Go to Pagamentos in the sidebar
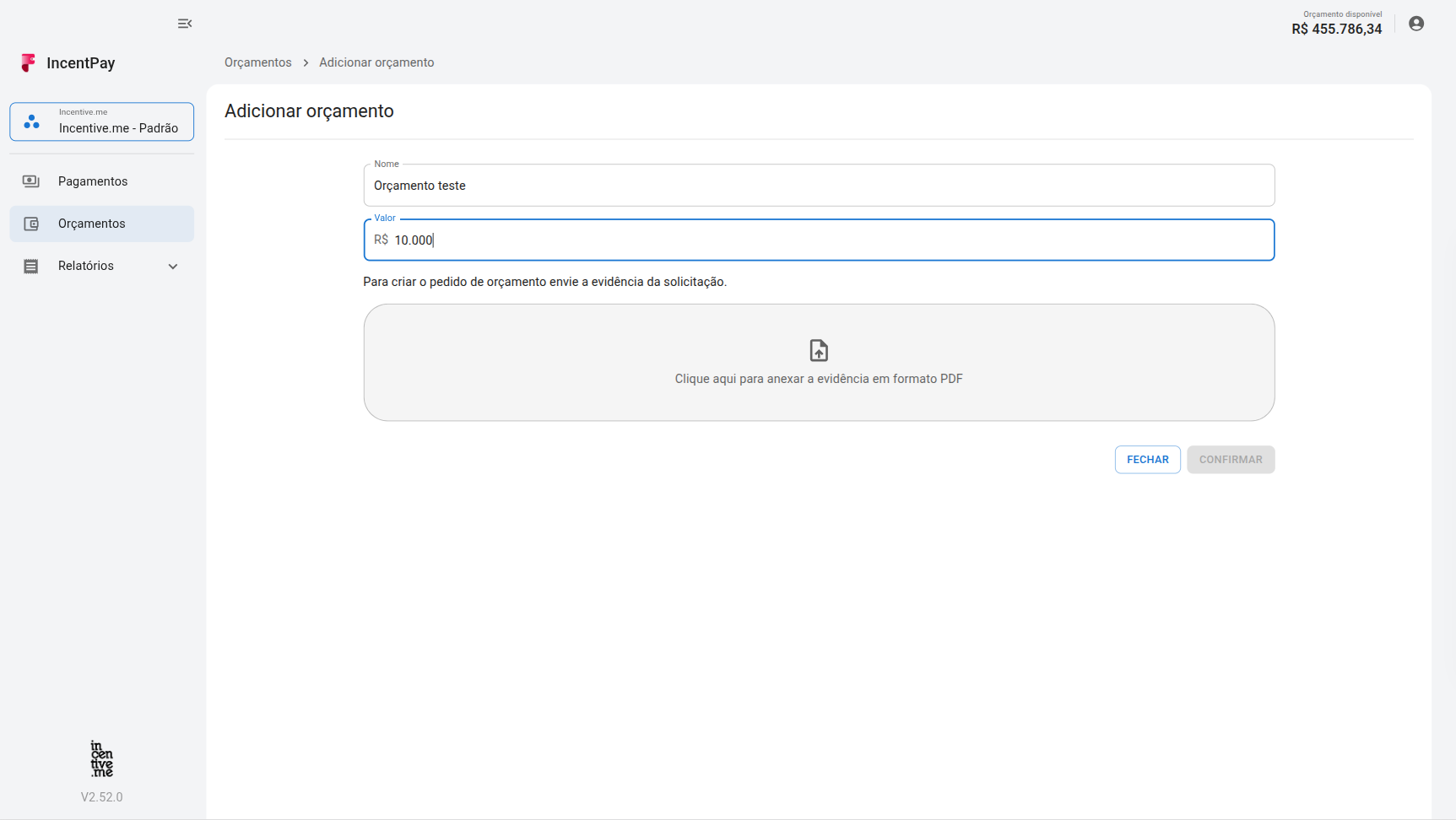 (102, 181)
